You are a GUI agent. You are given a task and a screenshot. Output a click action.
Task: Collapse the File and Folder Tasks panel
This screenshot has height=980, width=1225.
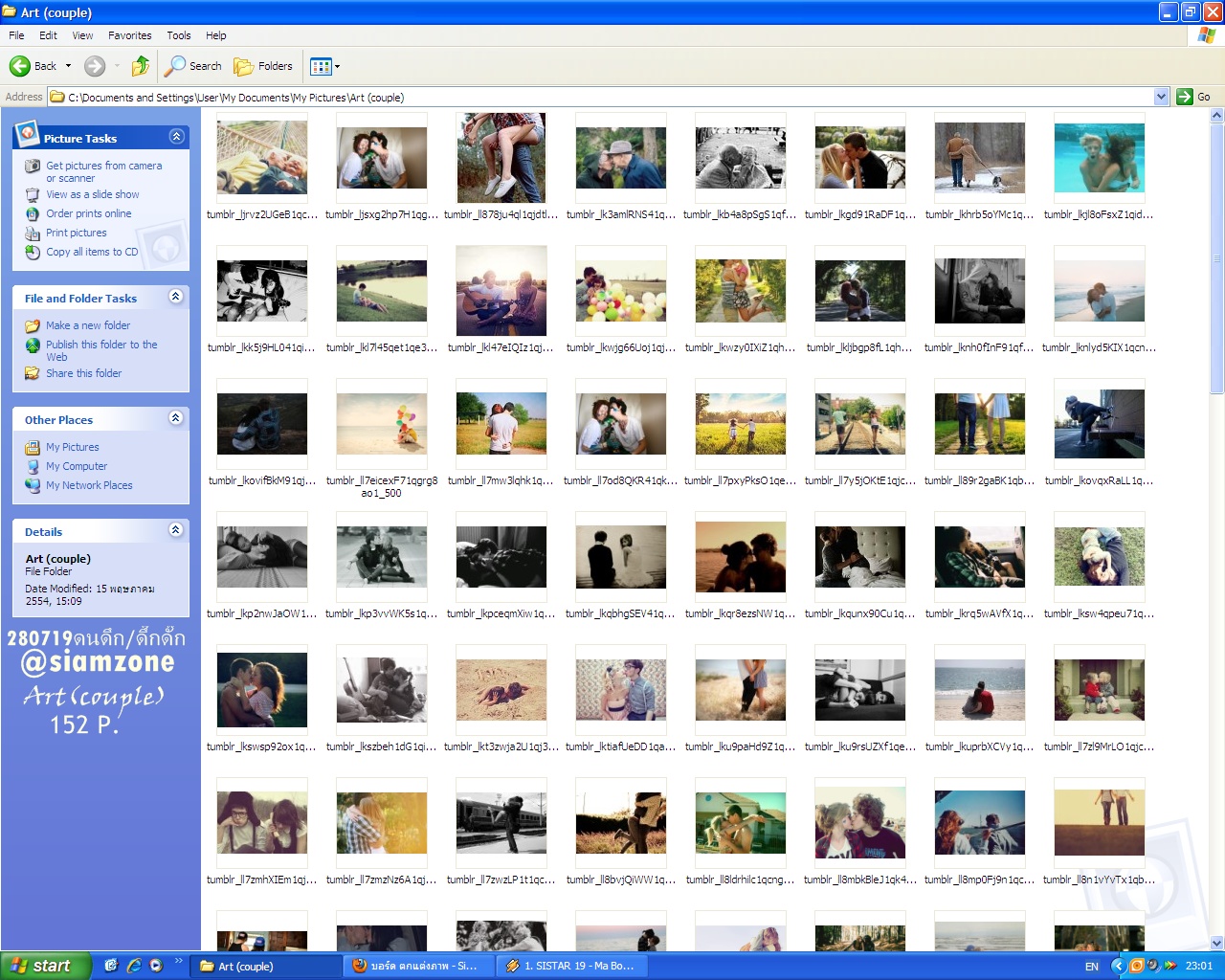click(x=176, y=297)
